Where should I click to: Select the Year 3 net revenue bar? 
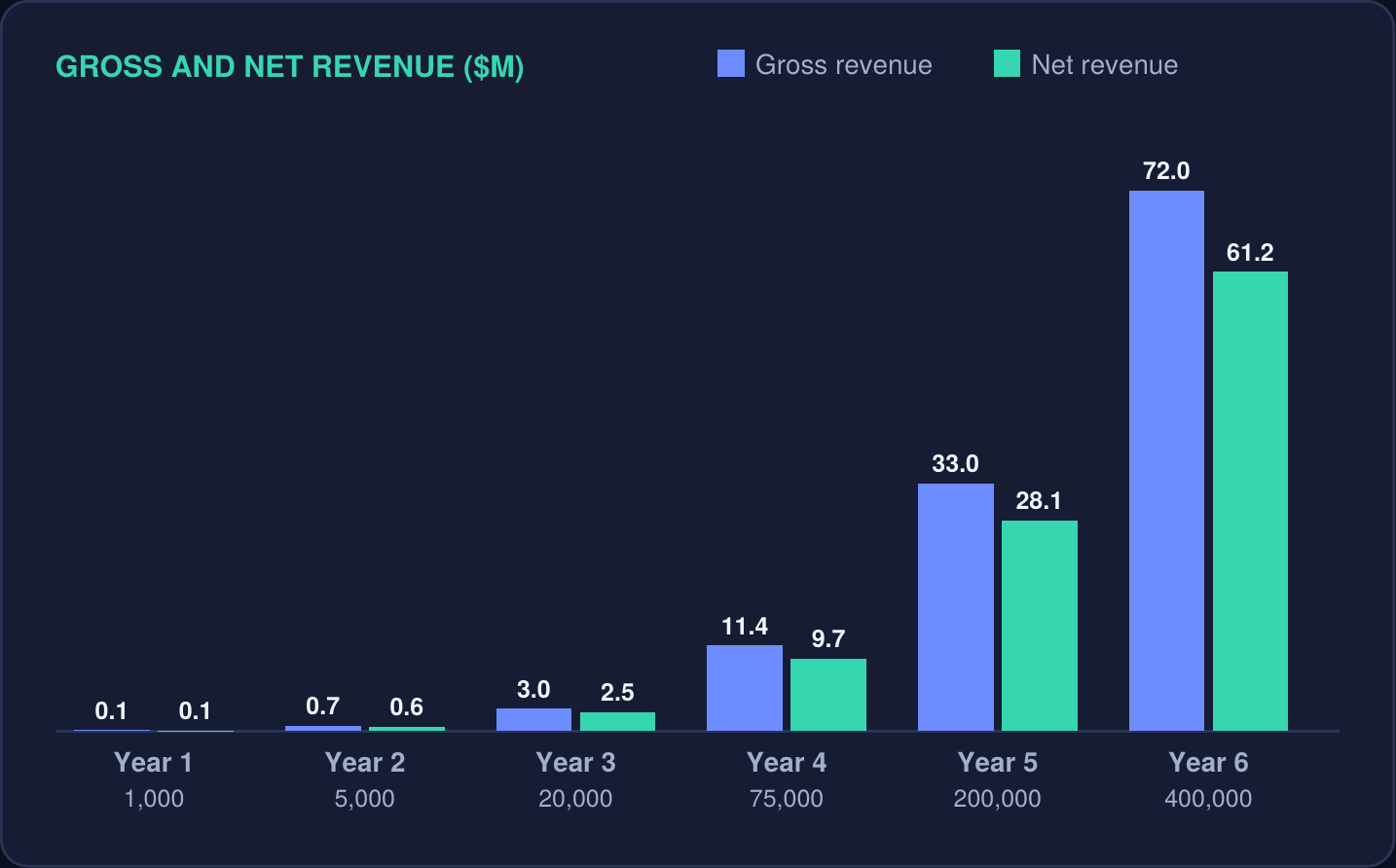(617, 721)
